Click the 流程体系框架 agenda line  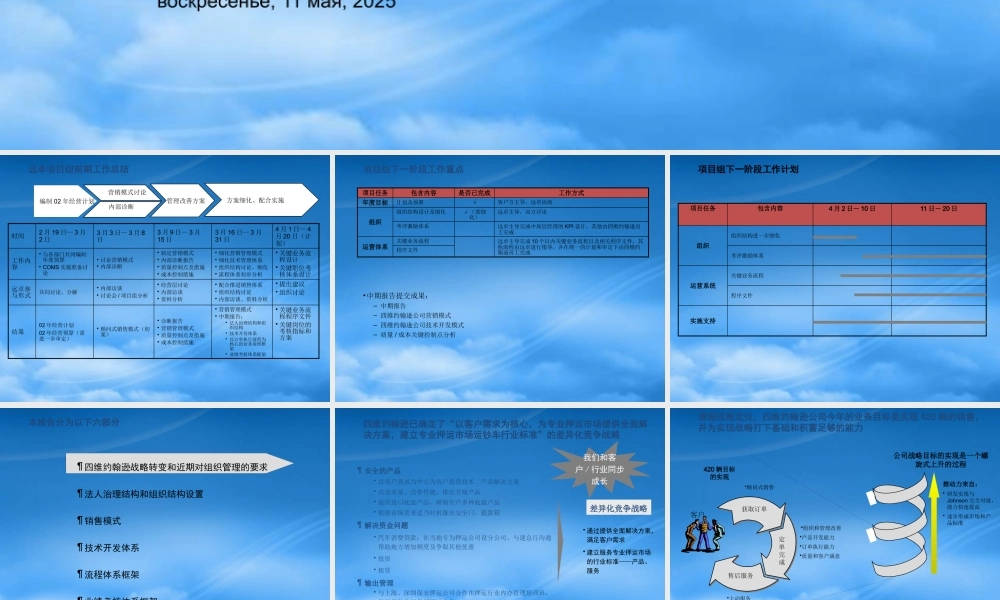click(108, 574)
